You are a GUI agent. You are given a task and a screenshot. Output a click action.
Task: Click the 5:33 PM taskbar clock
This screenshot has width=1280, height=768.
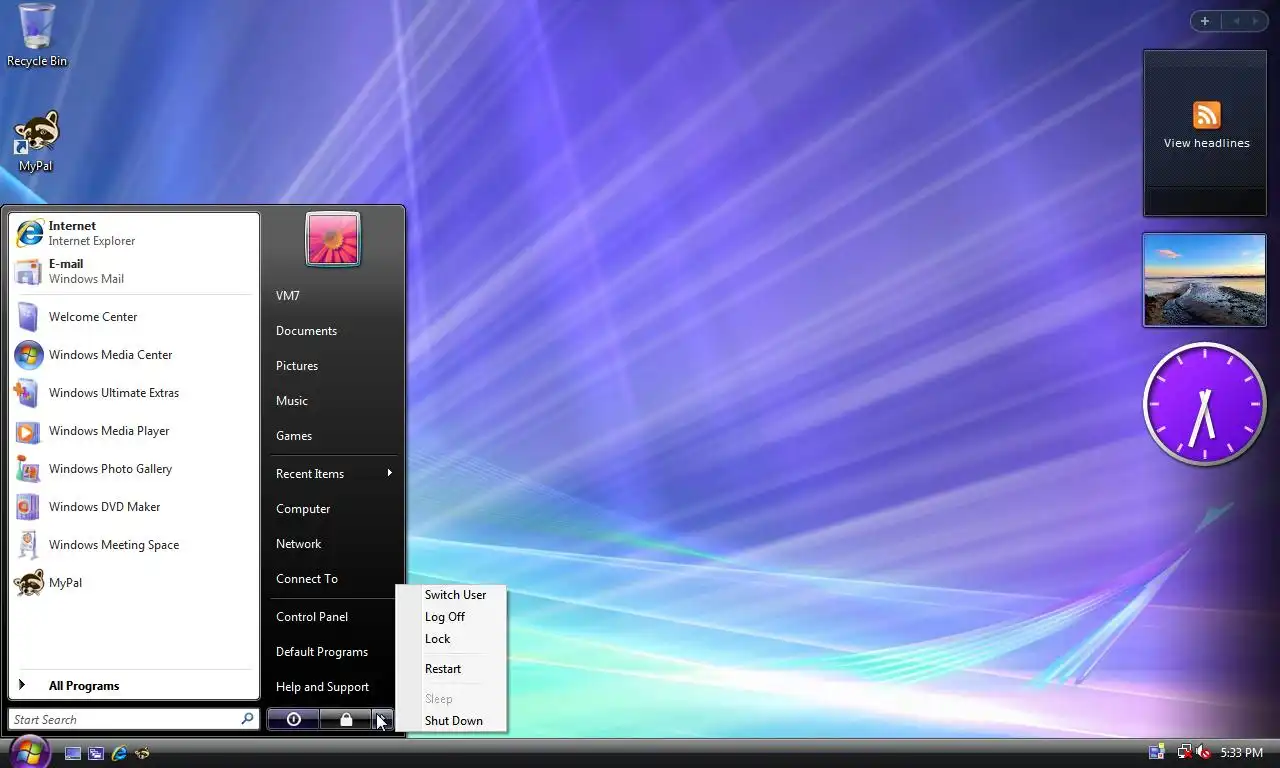pyautogui.click(x=1242, y=753)
